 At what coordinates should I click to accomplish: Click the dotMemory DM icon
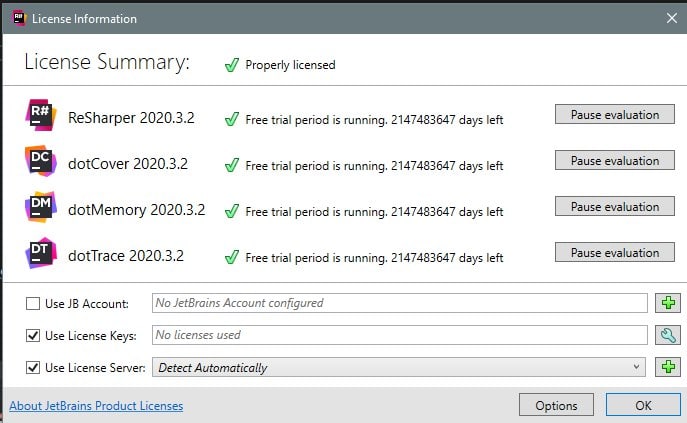click(41, 207)
